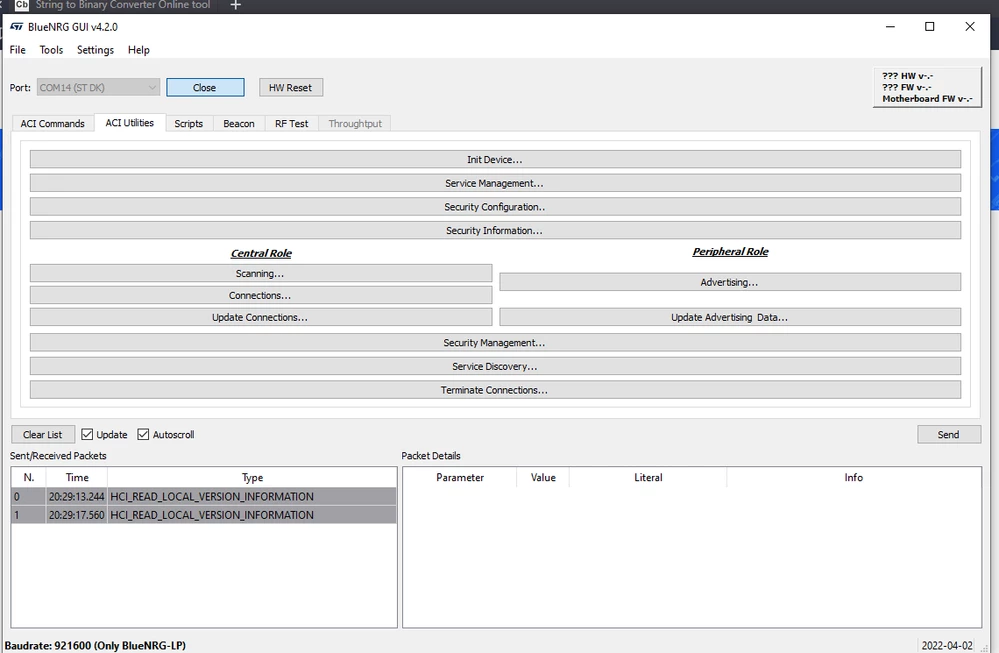Screen dimensions: 999x653
Task: Click the HW Reset button
Action: [291, 87]
